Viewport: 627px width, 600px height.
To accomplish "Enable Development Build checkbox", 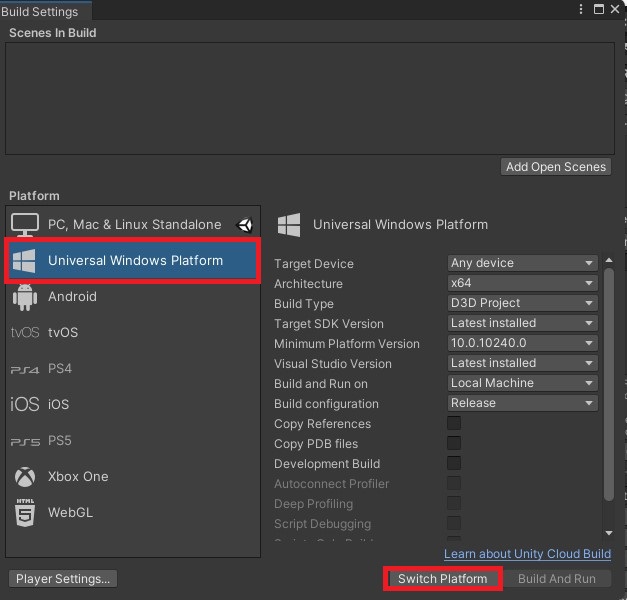I will pyautogui.click(x=454, y=463).
